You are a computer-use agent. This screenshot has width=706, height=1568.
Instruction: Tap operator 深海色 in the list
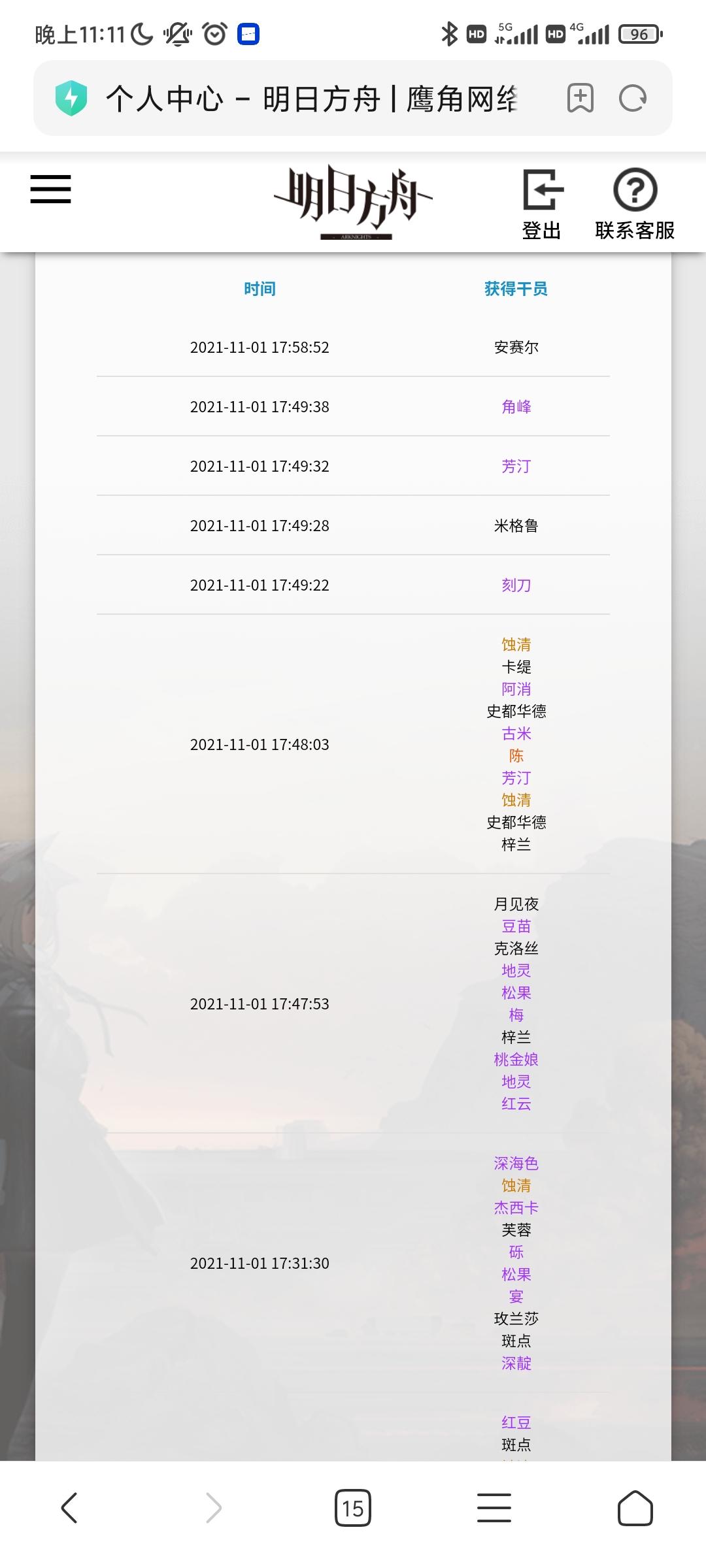tap(516, 1163)
